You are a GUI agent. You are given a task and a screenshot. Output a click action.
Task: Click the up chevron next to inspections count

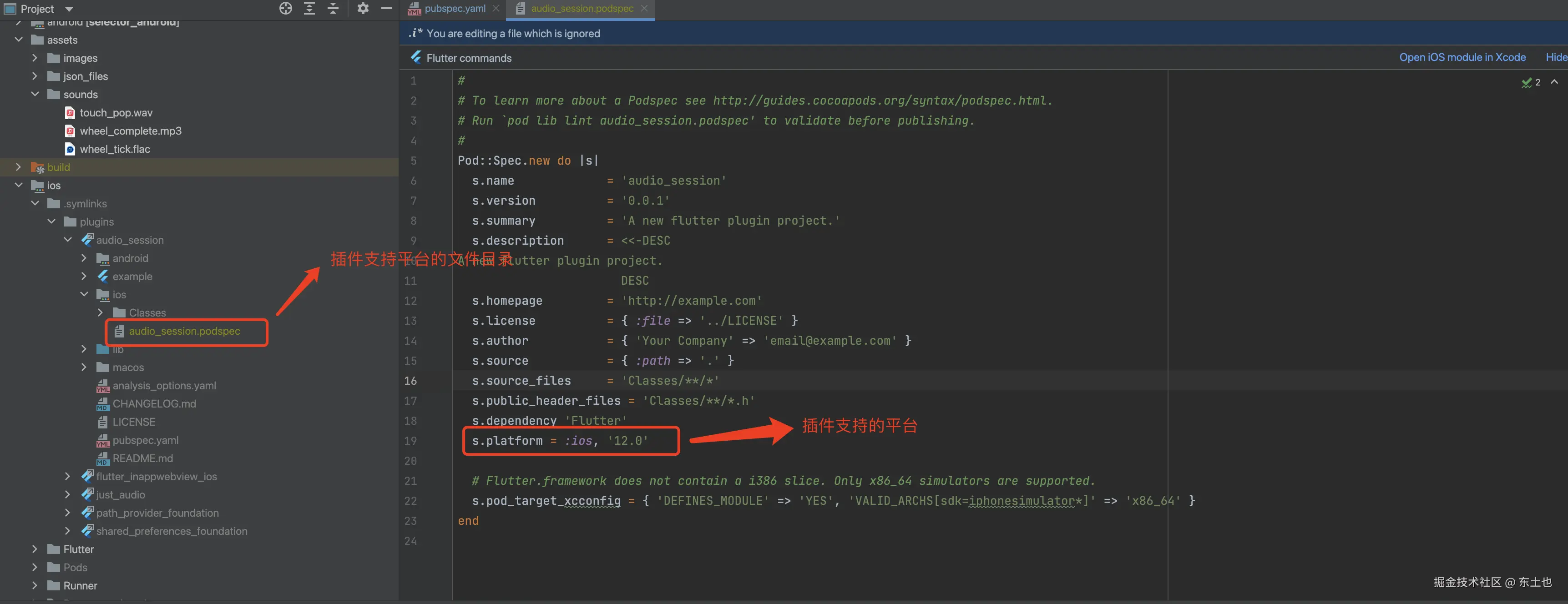click(1554, 82)
